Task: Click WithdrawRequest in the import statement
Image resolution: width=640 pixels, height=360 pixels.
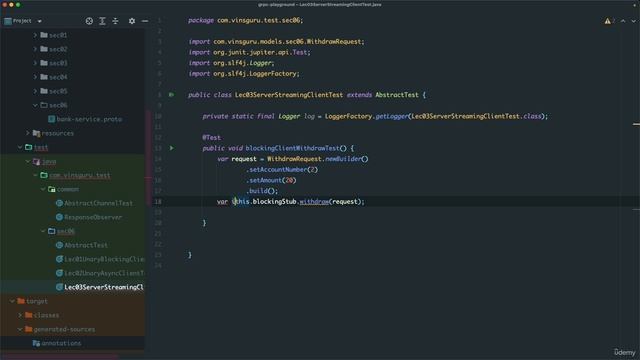Action: 334,42
